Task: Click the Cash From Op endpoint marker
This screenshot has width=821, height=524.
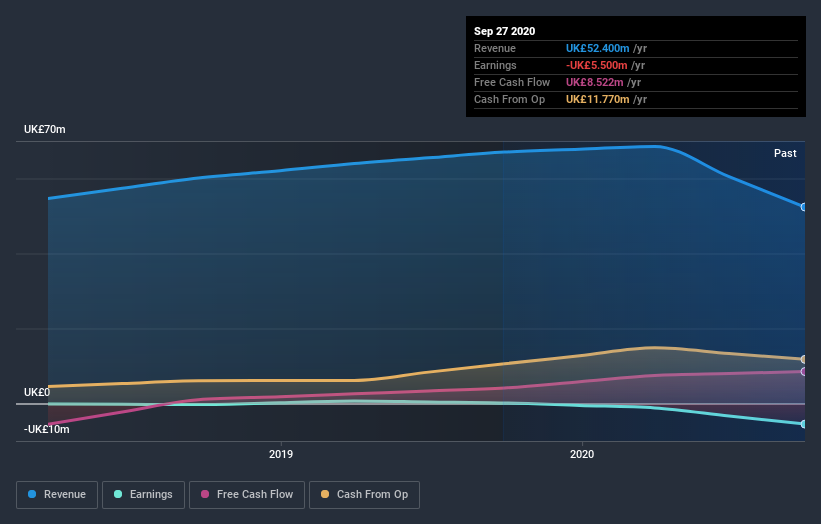Action: [804, 360]
